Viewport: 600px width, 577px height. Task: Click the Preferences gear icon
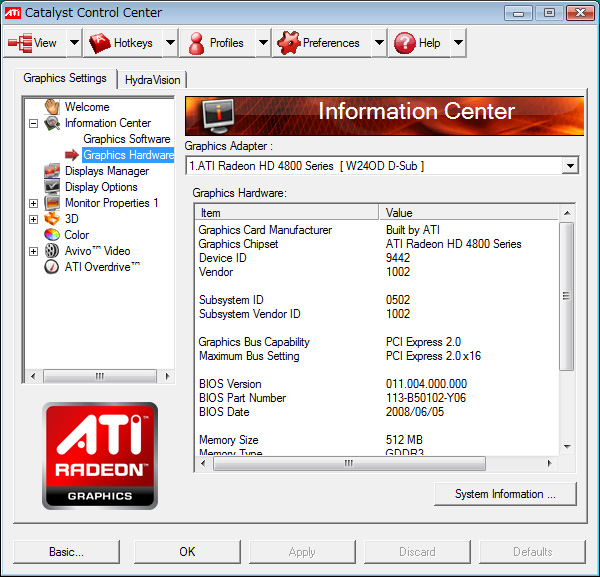[289, 43]
